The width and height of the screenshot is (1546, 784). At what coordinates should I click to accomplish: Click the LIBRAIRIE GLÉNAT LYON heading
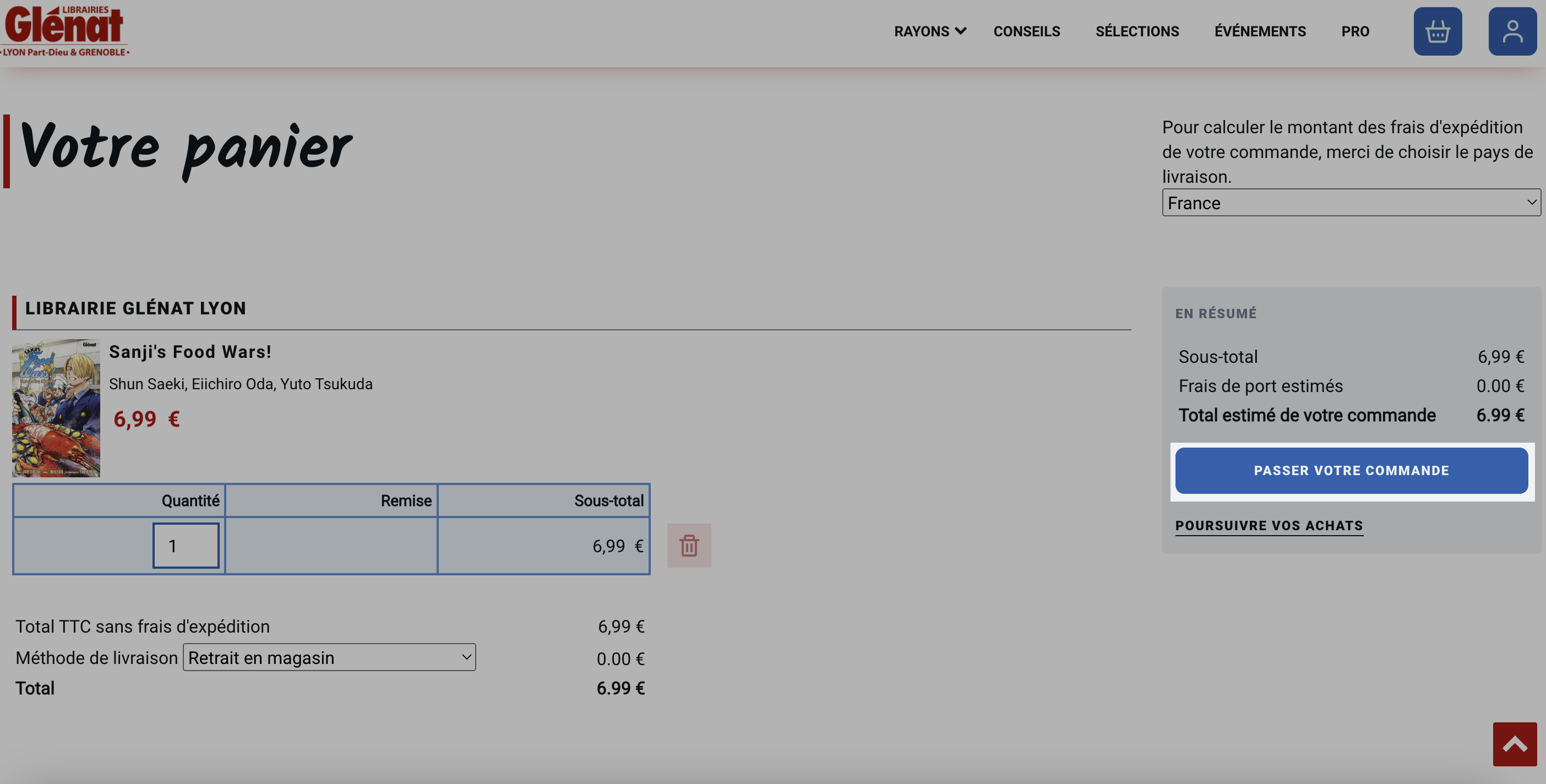pyautogui.click(x=135, y=308)
